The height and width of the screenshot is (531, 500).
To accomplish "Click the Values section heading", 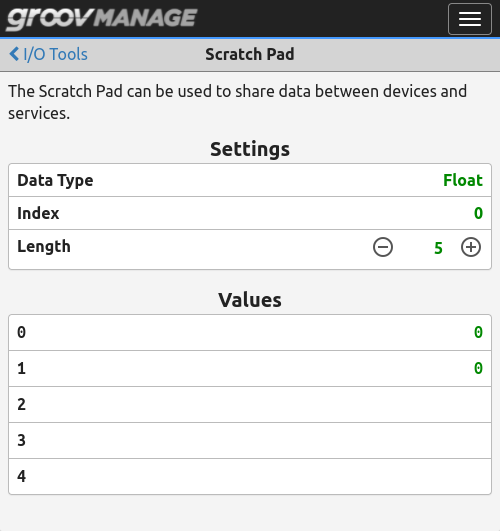I will pos(250,300).
